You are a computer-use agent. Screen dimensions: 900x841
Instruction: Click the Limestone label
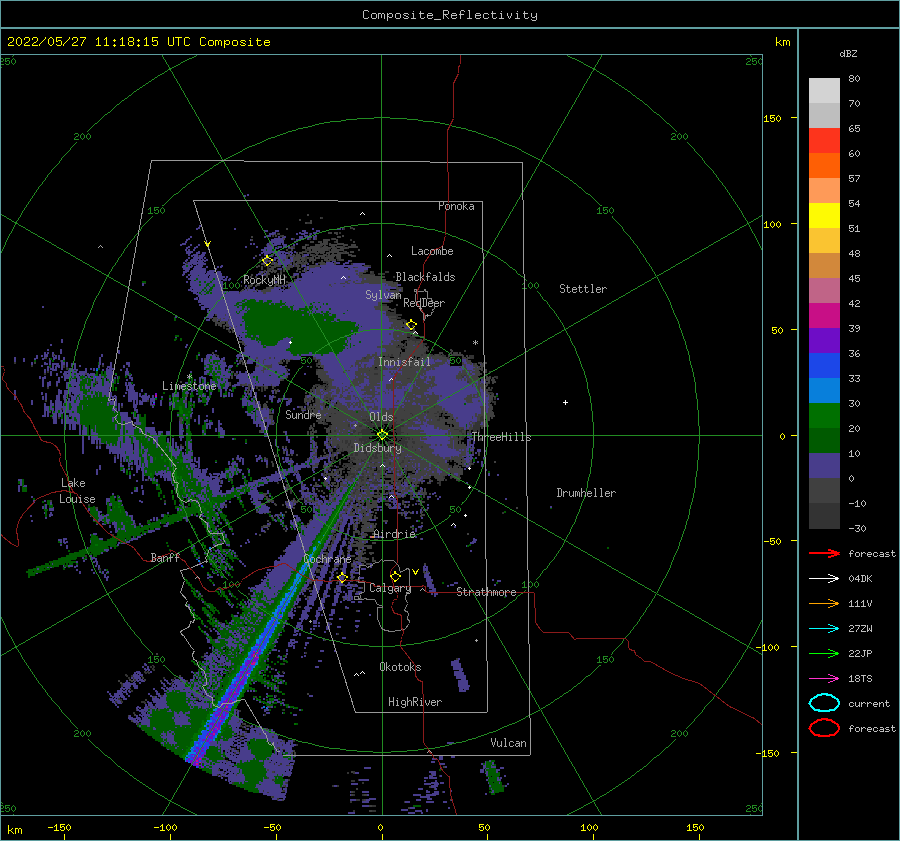tap(189, 386)
